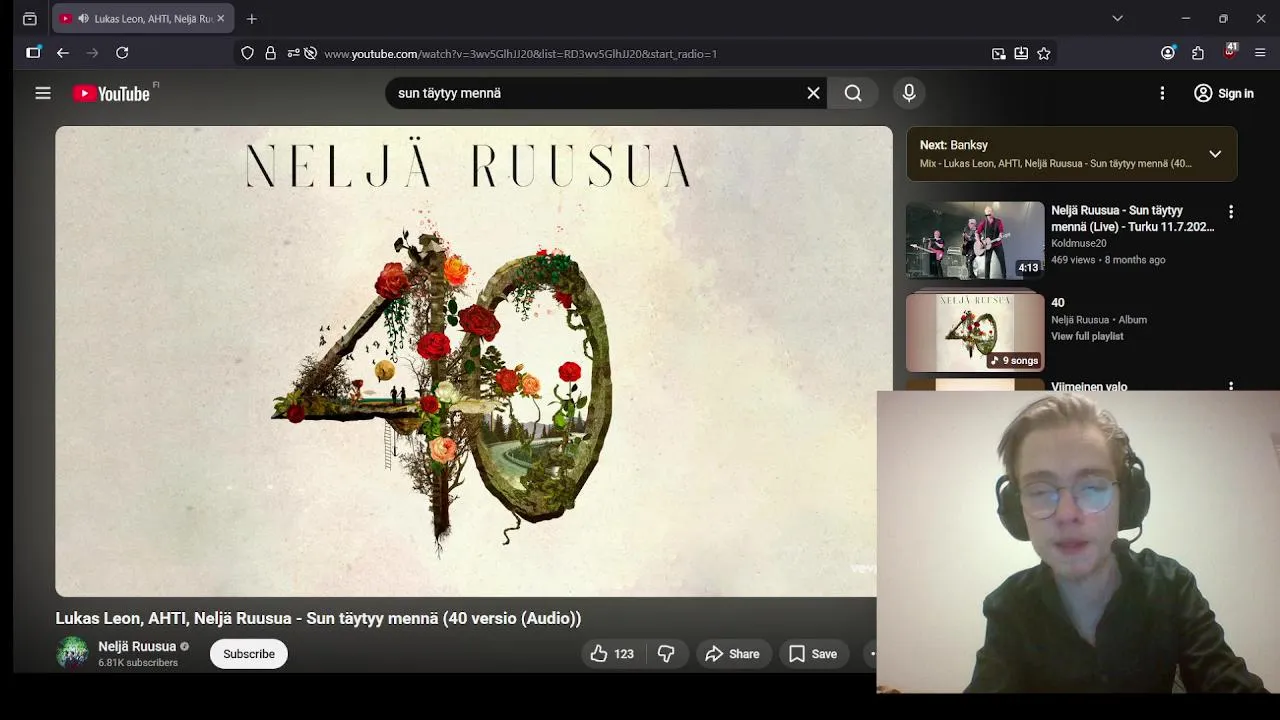
Task: Open the list all tabs dropdown
Action: pos(1117,18)
